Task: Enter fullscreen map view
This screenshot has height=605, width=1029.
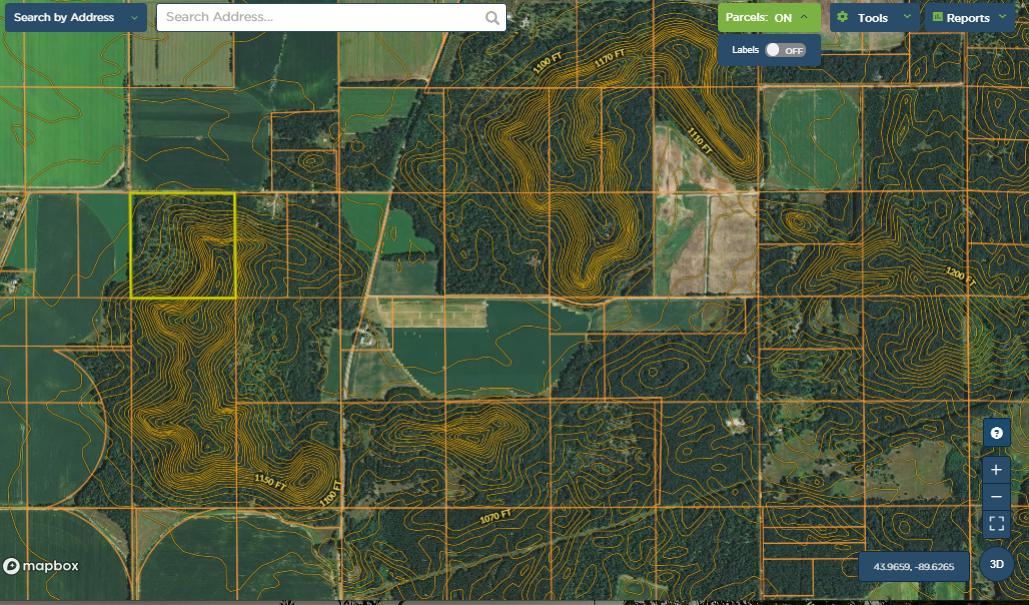Action: coord(996,523)
